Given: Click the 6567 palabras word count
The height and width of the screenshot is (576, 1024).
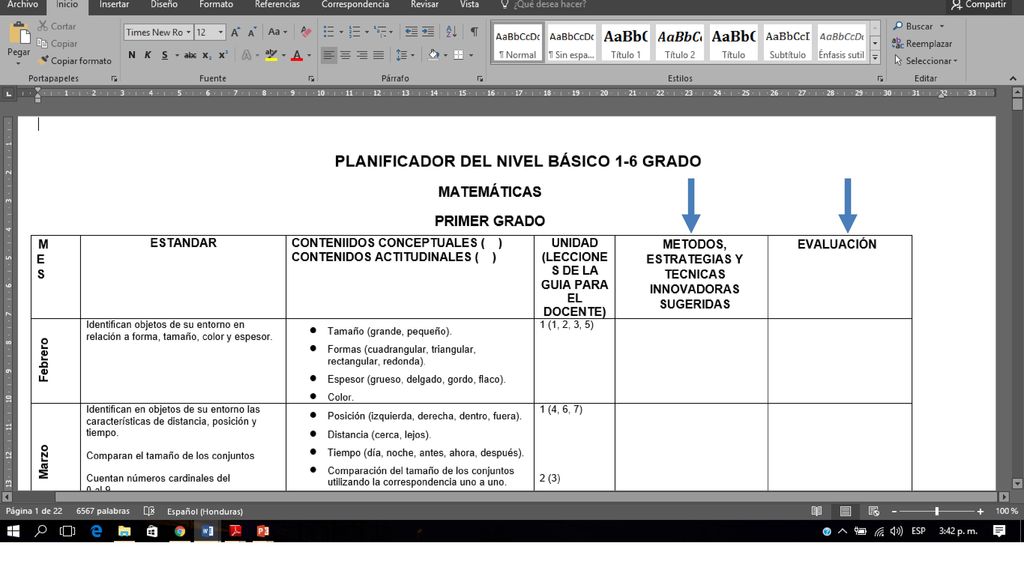Looking at the screenshot, I should [x=103, y=511].
